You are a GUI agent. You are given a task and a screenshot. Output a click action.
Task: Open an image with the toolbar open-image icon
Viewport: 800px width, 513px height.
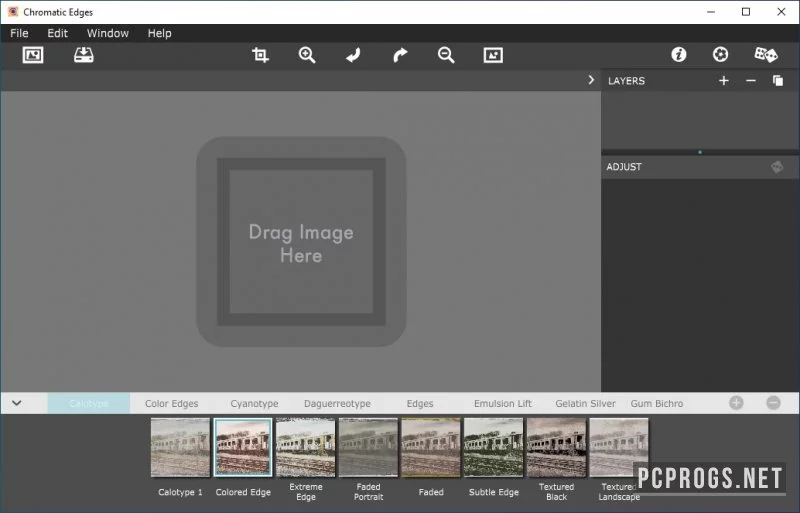(x=33, y=55)
